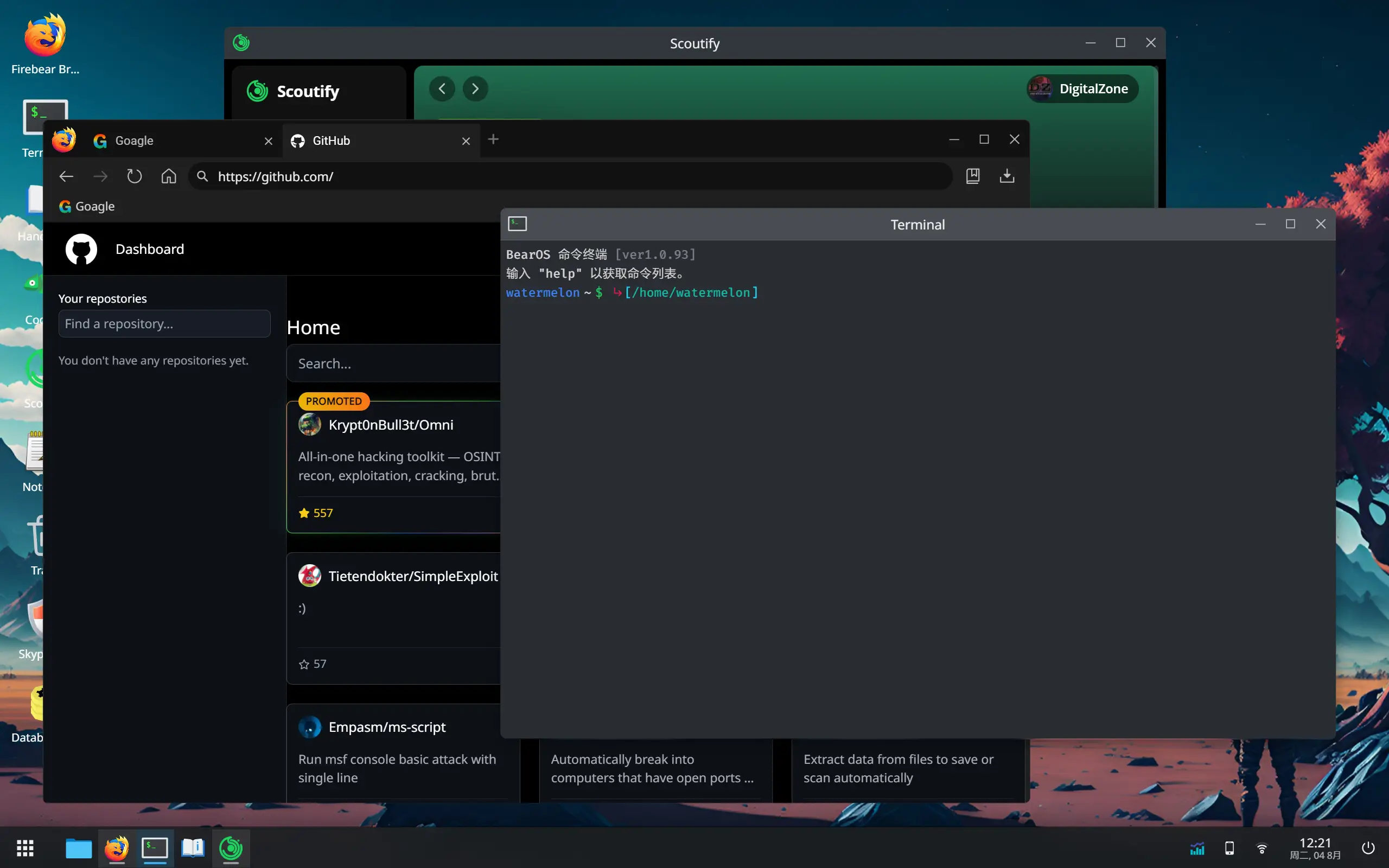Switch to Firebear browser in the taskbar
The width and height of the screenshot is (1389, 868).
[x=117, y=848]
